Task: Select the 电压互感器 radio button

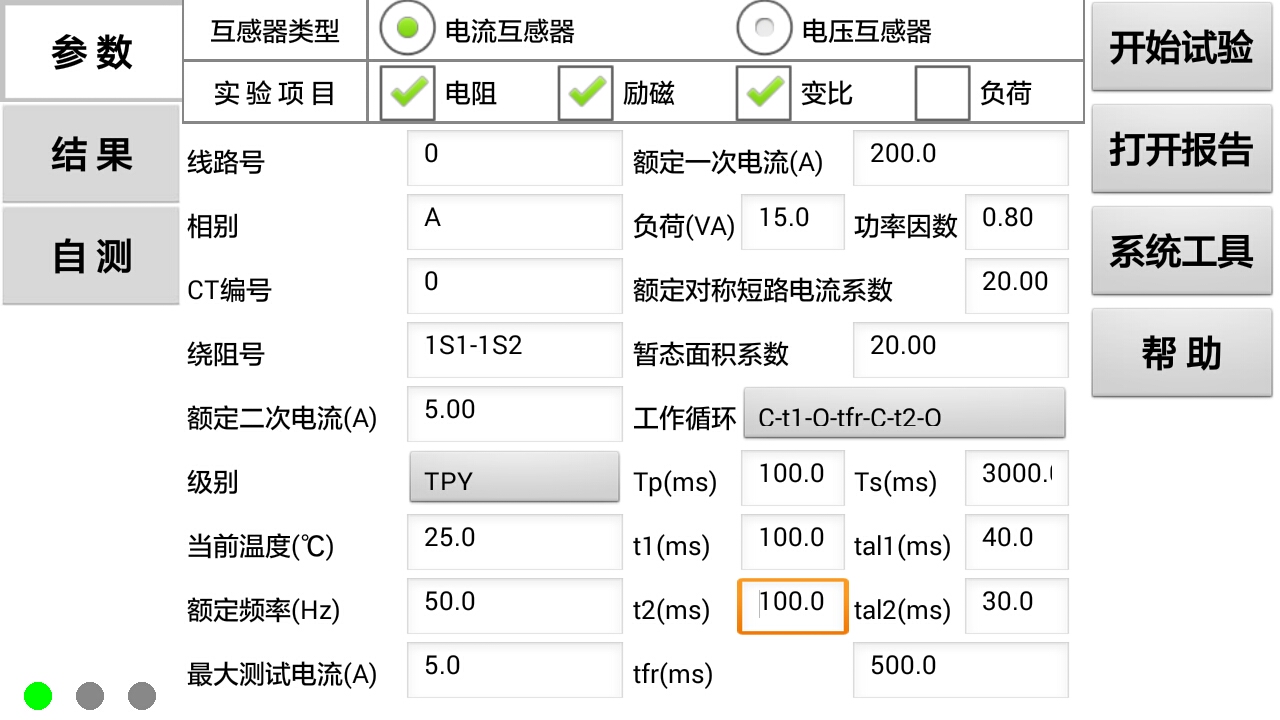Action: click(x=764, y=30)
